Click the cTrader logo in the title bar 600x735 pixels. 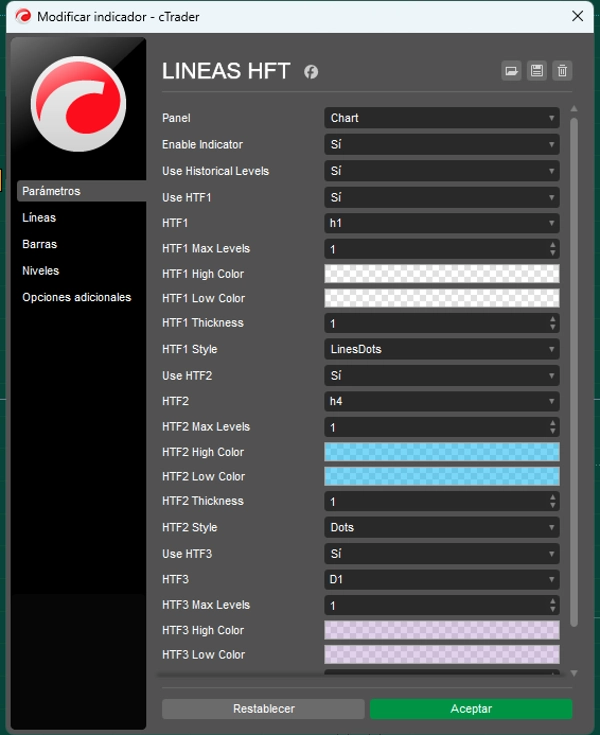point(22,16)
